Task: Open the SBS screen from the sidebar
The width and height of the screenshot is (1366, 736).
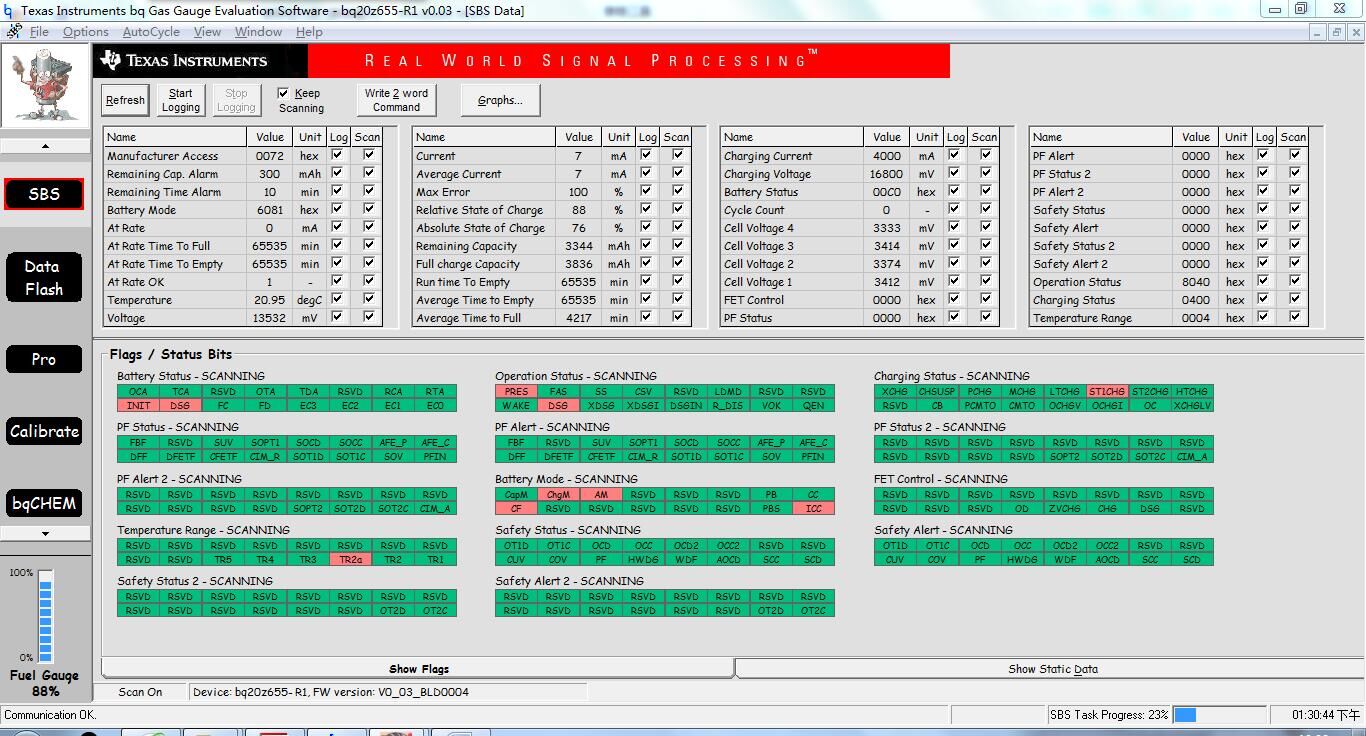Action: pyautogui.click(x=44, y=194)
